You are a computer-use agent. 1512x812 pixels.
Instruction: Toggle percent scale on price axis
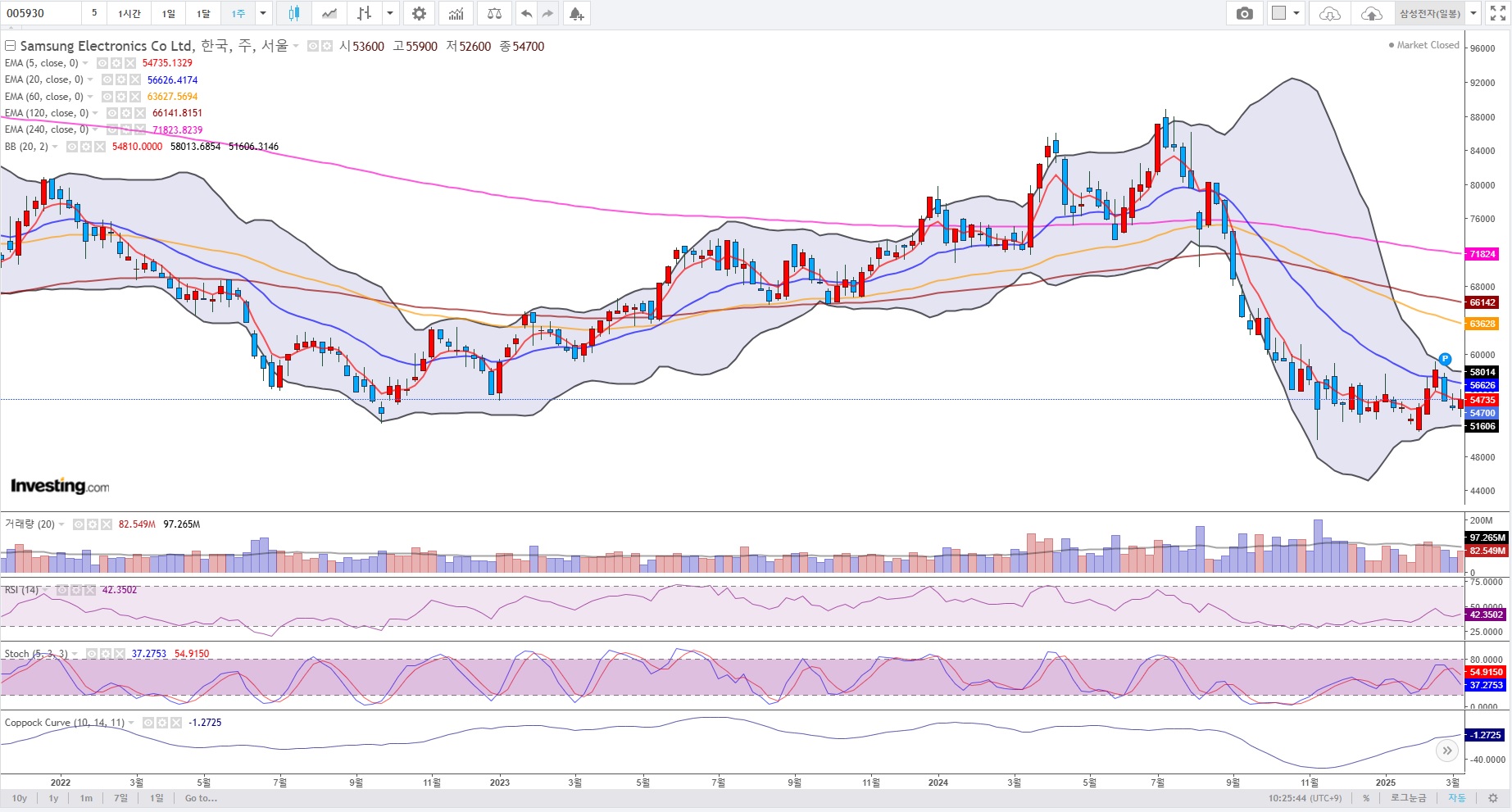pos(1366,798)
